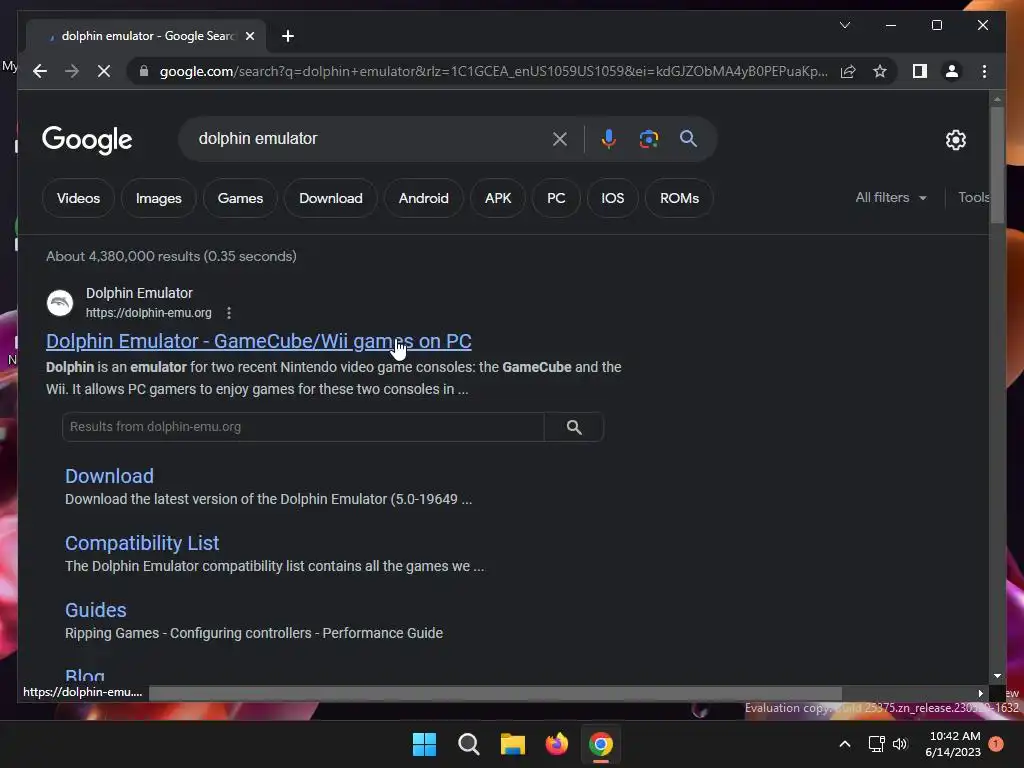This screenshot has width=1024, height=768.
Task: Click the address bar URL
Action: [494, 71]
